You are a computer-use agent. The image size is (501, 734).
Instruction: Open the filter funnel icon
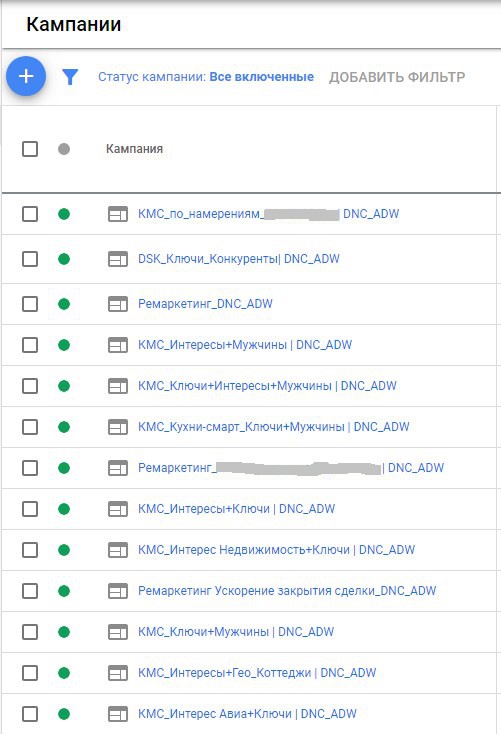point(70,77)
